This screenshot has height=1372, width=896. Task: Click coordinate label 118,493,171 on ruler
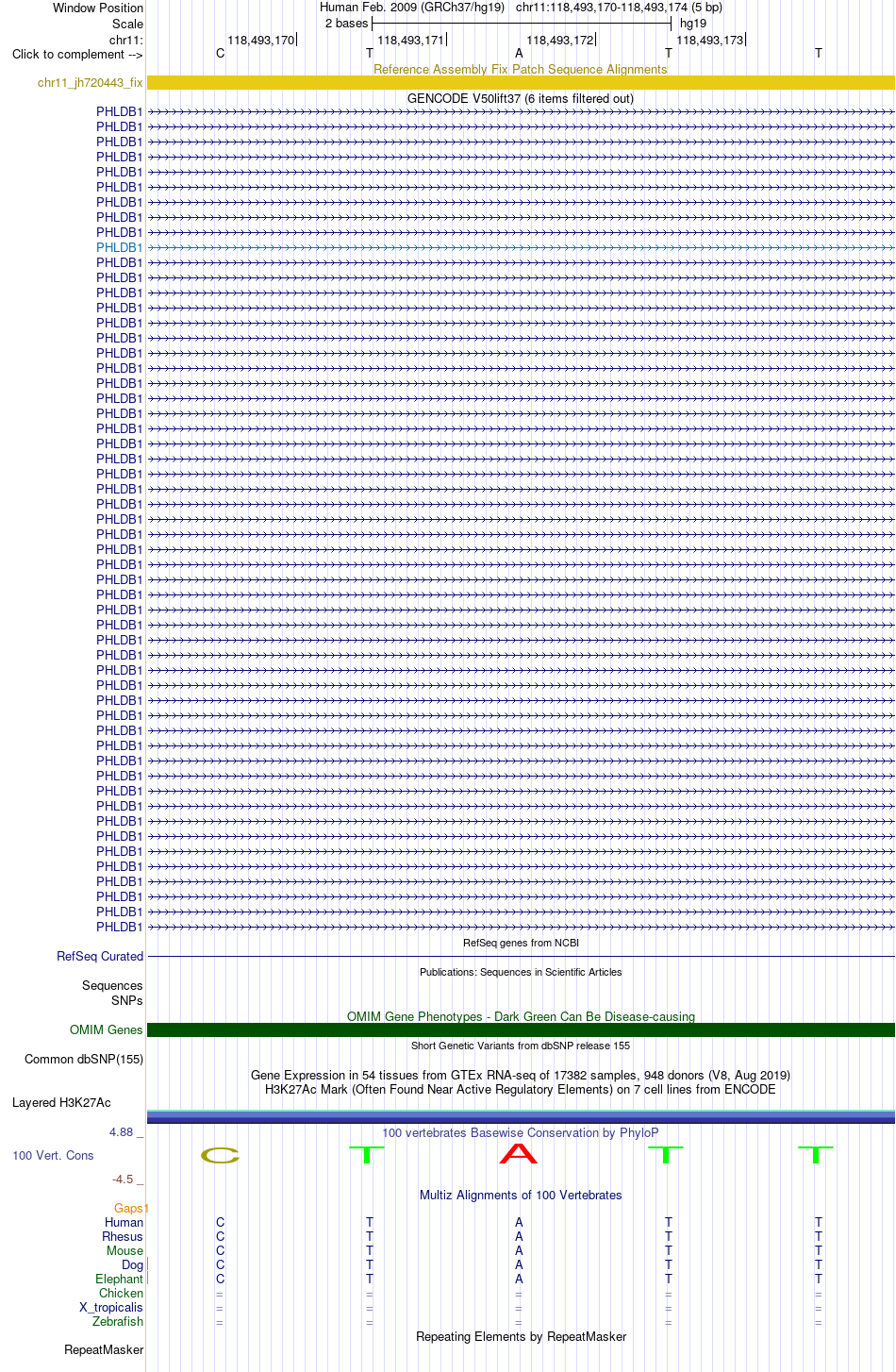410,40
